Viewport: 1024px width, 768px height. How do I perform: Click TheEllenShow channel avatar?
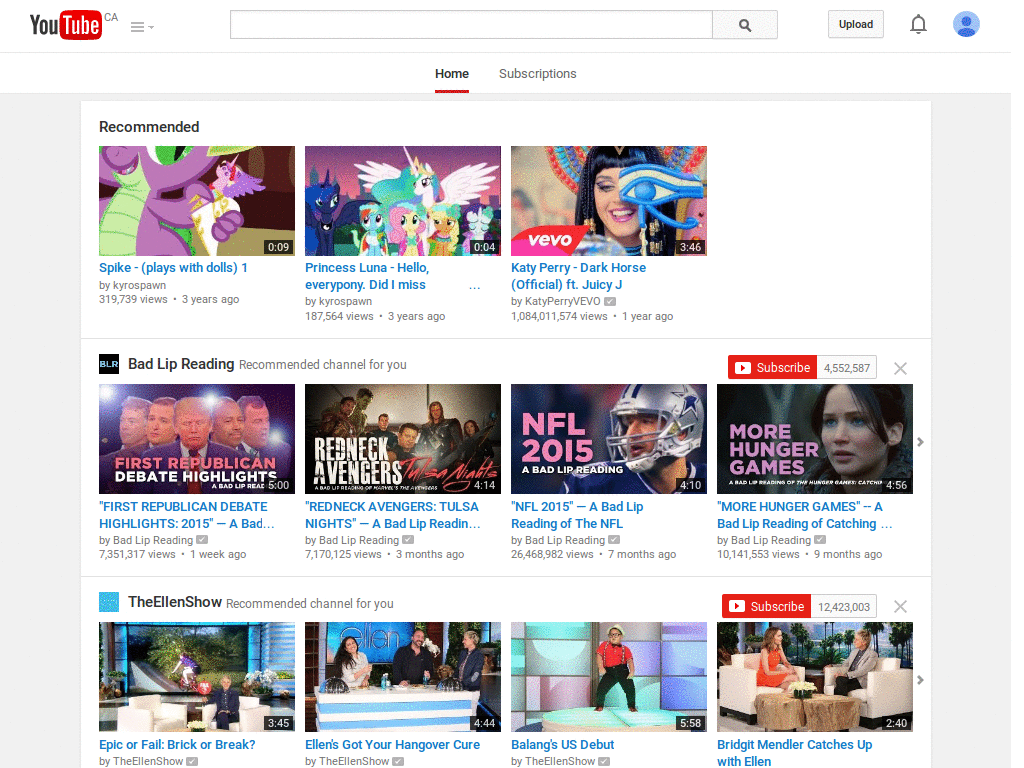109,602
